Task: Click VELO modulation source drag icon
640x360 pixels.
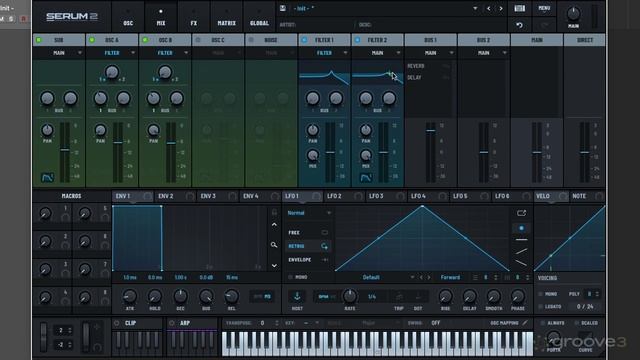Action: [x=563, y=196]
